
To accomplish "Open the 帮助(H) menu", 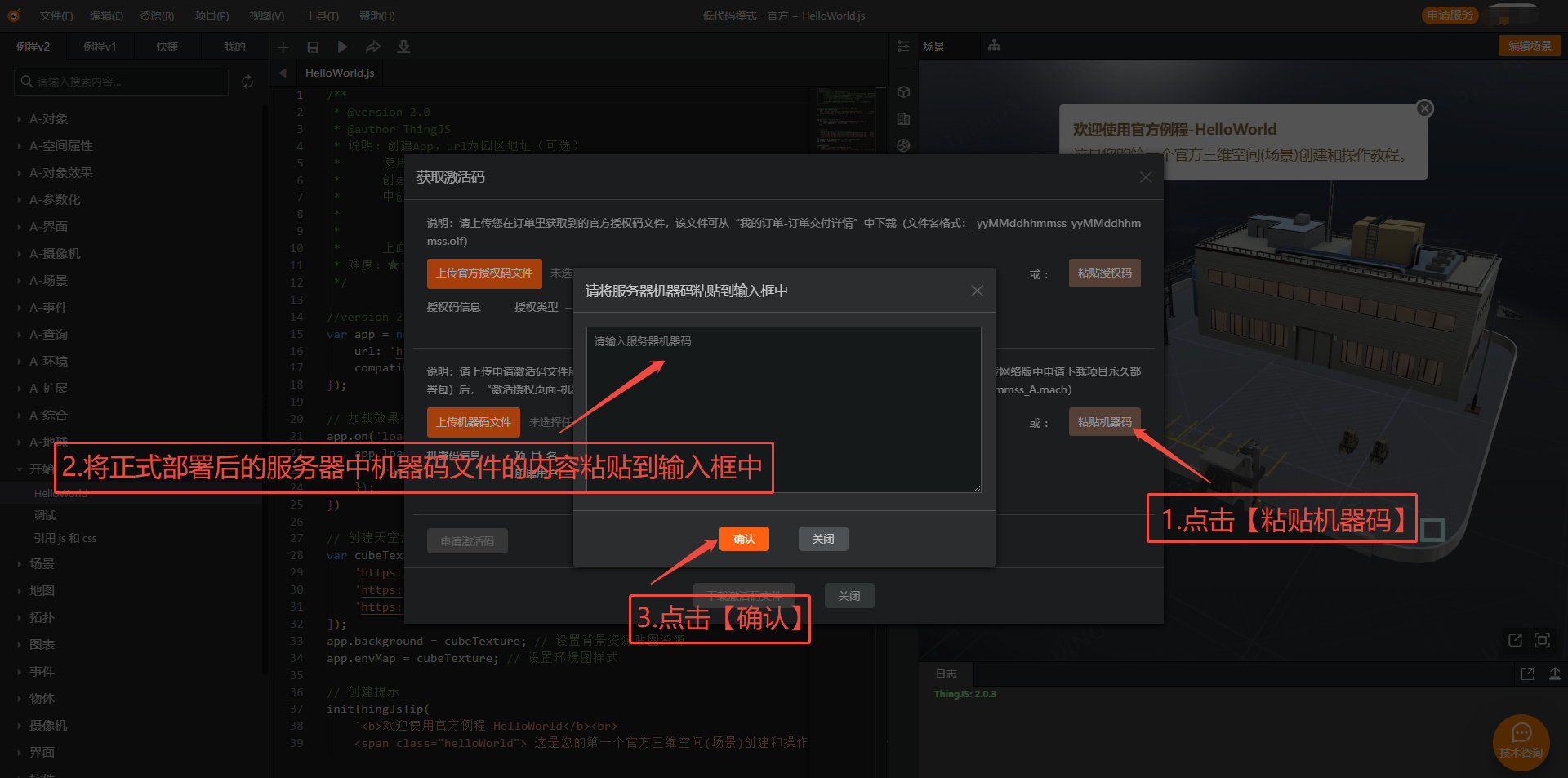I will click(x=377, y=16).
